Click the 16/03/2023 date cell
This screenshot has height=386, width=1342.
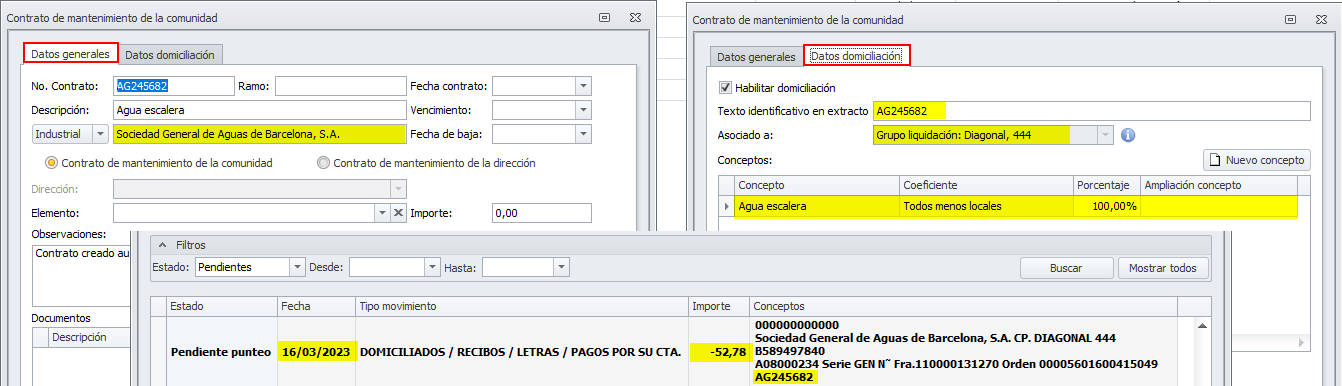point(316,352)
